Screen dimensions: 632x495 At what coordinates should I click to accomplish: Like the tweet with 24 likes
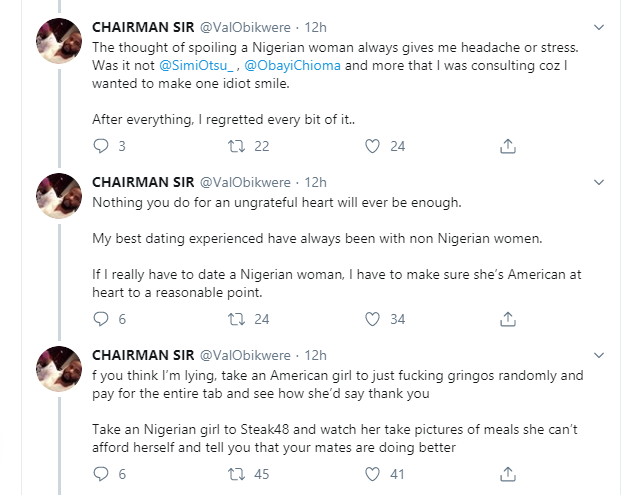pos(373,146)
